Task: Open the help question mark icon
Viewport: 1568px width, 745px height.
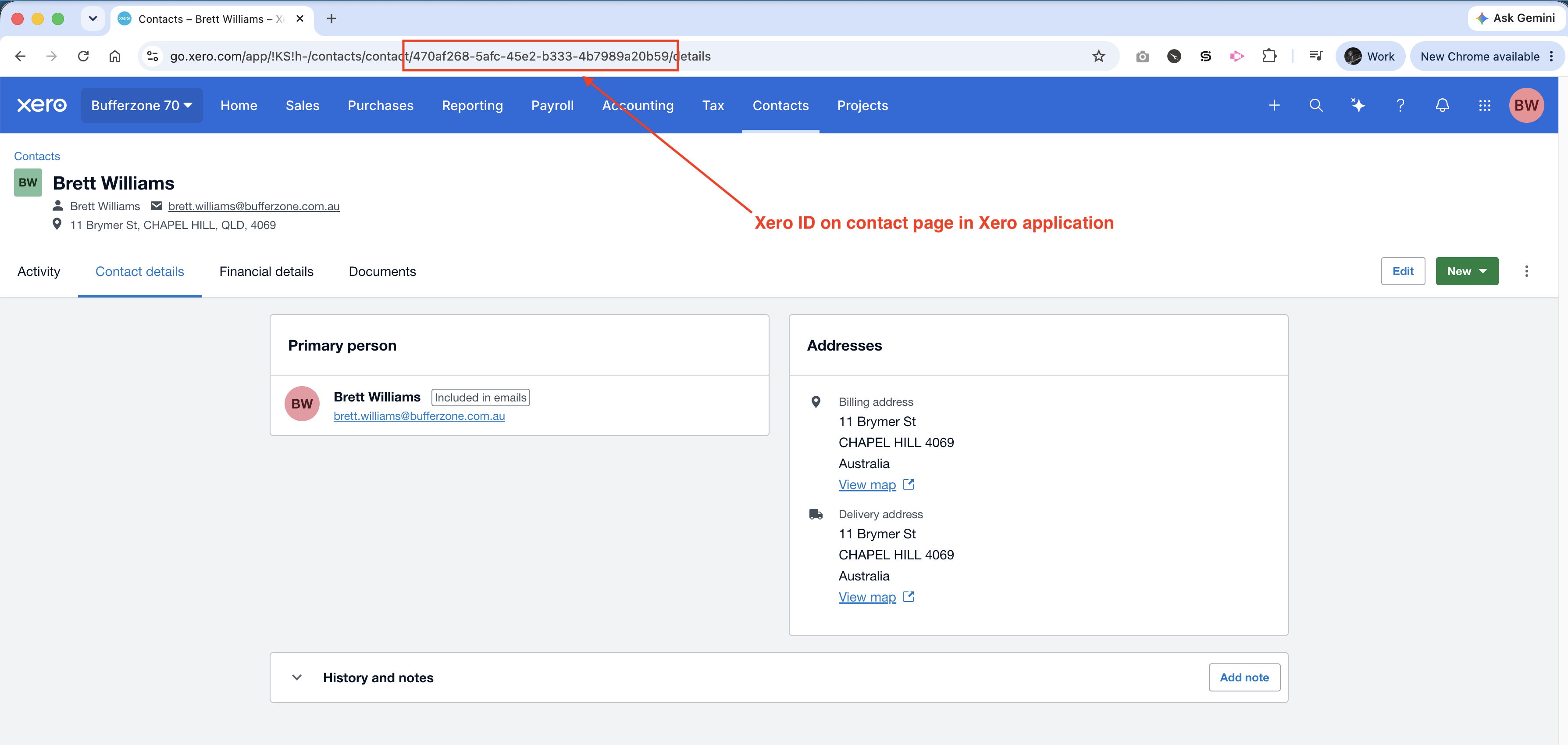Action: (x=1400, y=105)
